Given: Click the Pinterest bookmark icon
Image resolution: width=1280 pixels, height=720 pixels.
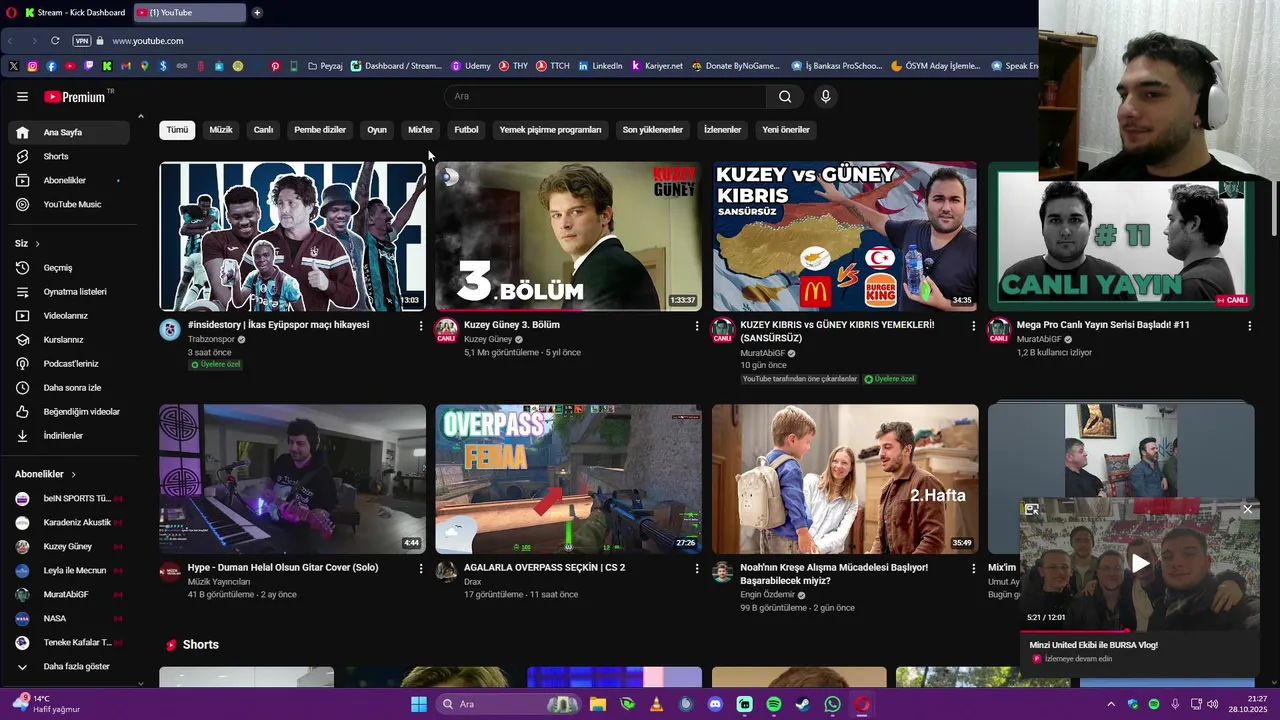Looking at the screenshot, I should 276,66.
